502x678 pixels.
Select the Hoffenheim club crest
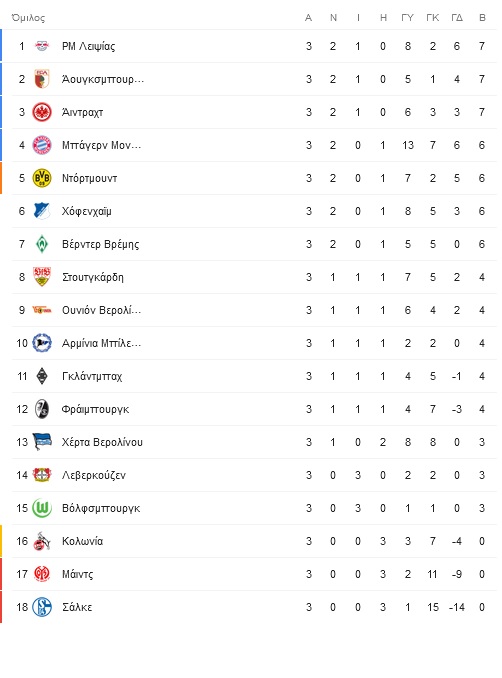click(42, 211)
